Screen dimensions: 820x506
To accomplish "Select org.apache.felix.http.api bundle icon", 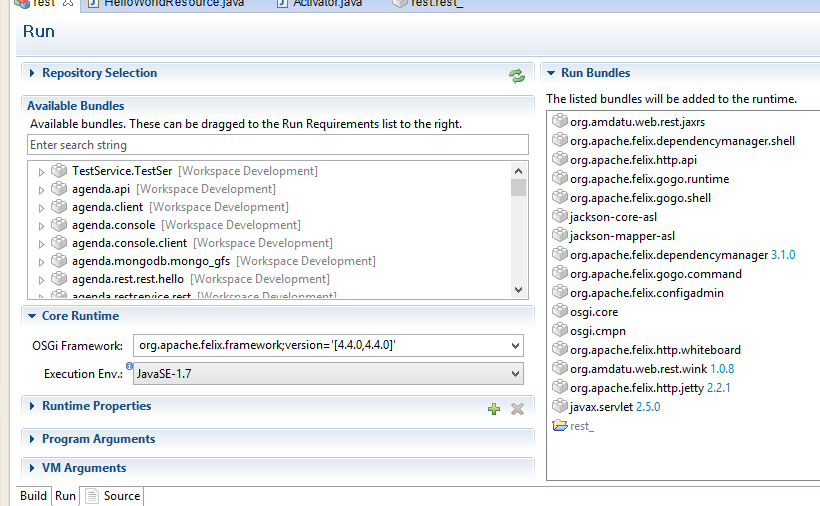I will click(x=560, y=158).
